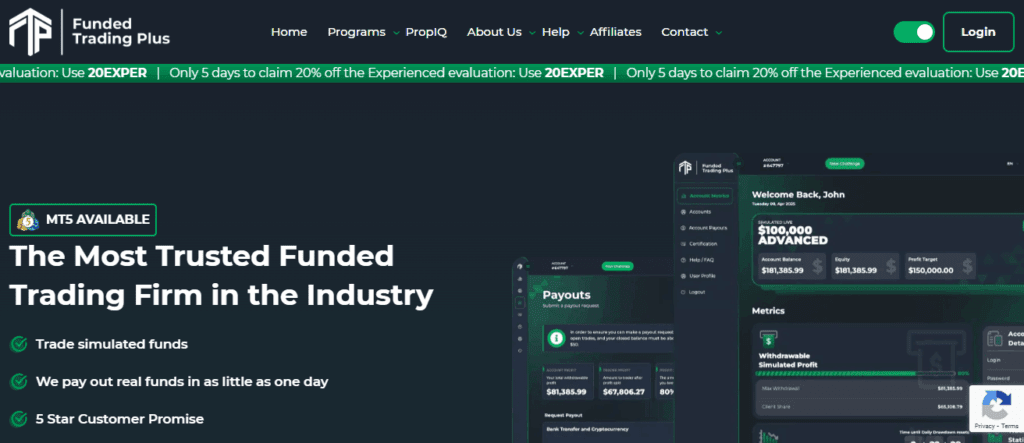The image size is (1024, 443).
Task: Click checkmark icon beside 5 Star Customer Promise
Action: pos(18,419)
